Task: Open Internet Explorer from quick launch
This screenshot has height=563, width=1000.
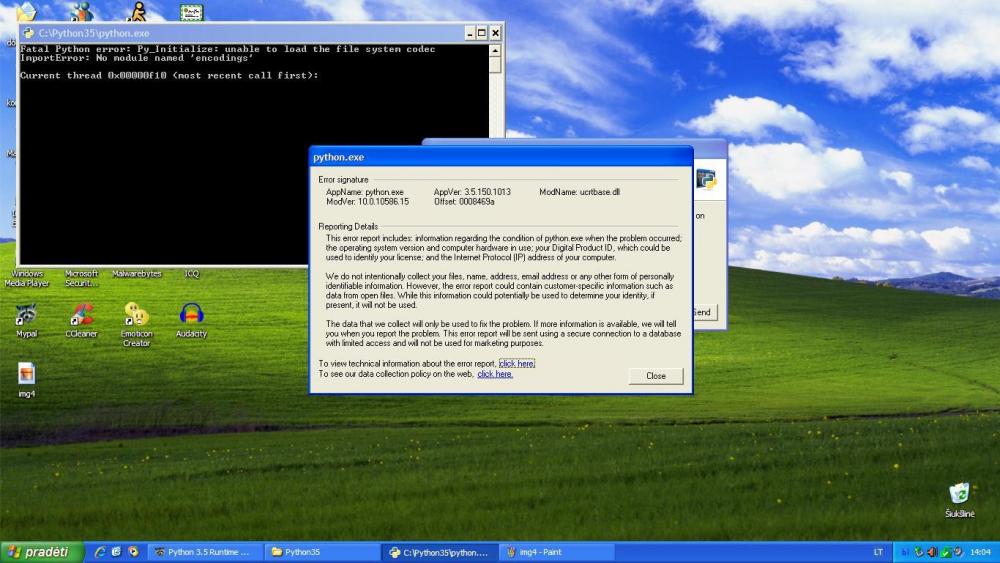Action: [x=100, y=552]
